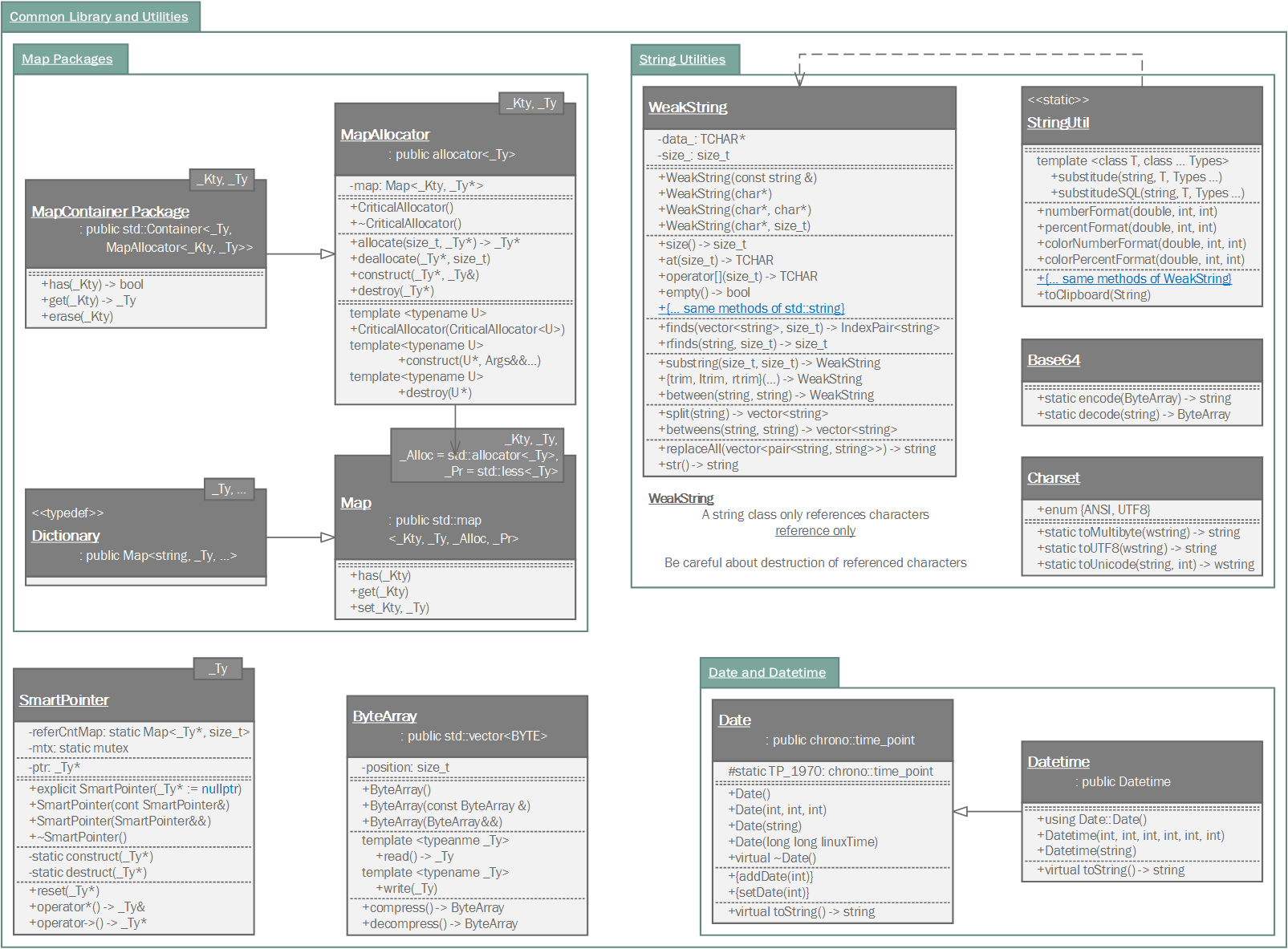Open the String Utilities package label

coord(682,59)
